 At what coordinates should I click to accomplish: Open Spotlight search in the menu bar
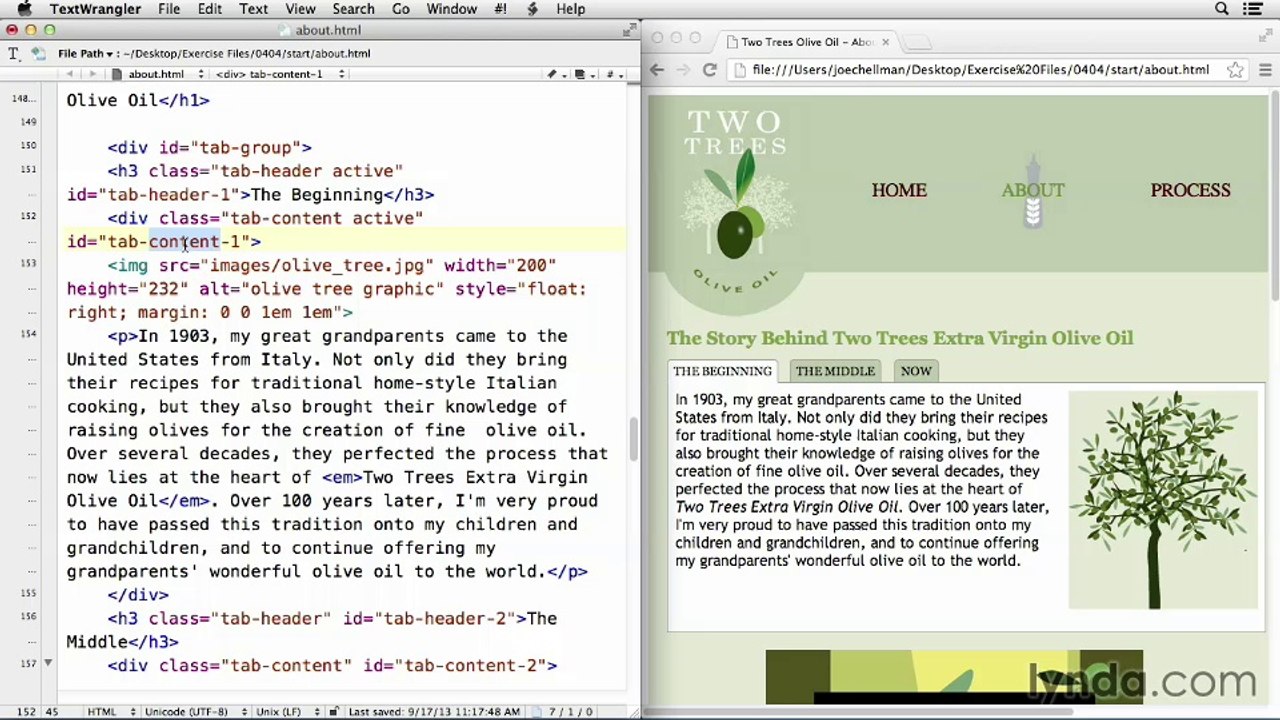click(1222, 9)
